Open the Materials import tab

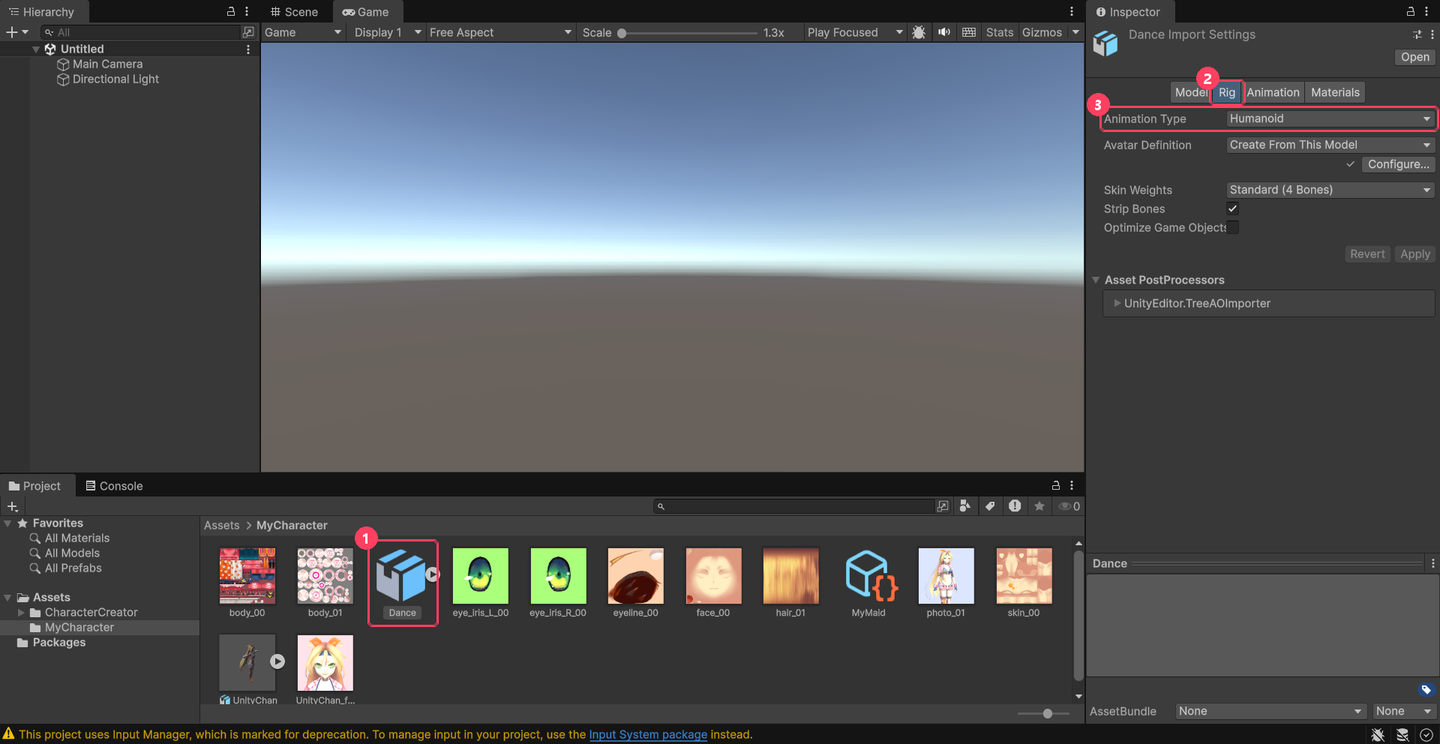(1335, 92)
